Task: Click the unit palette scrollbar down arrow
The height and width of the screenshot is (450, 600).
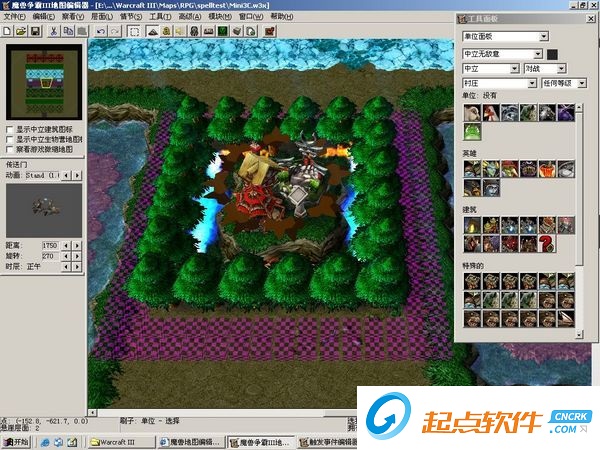Action: point(579,334)
